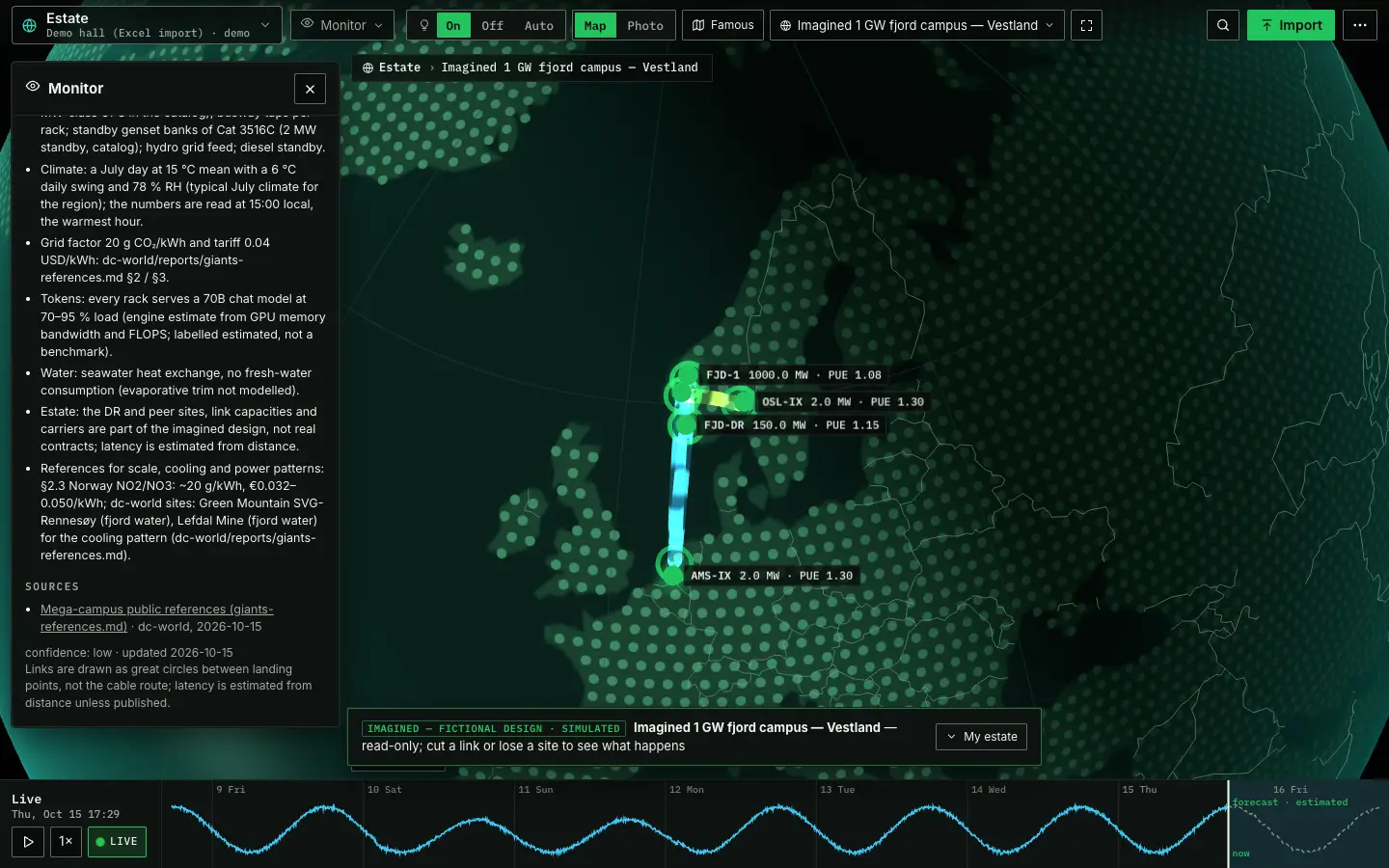Expand the My estate dropdown
This screenshot has width=1389, height=868.
tap(981, 737)
